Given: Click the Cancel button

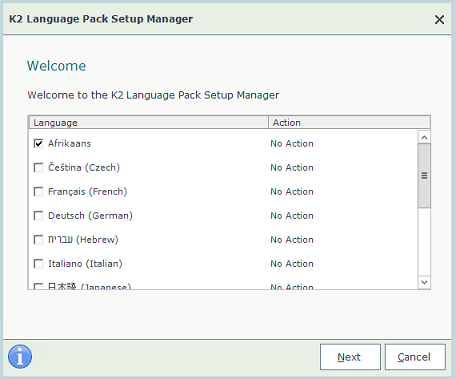Looking at the screenshot, I should (415, 357).
